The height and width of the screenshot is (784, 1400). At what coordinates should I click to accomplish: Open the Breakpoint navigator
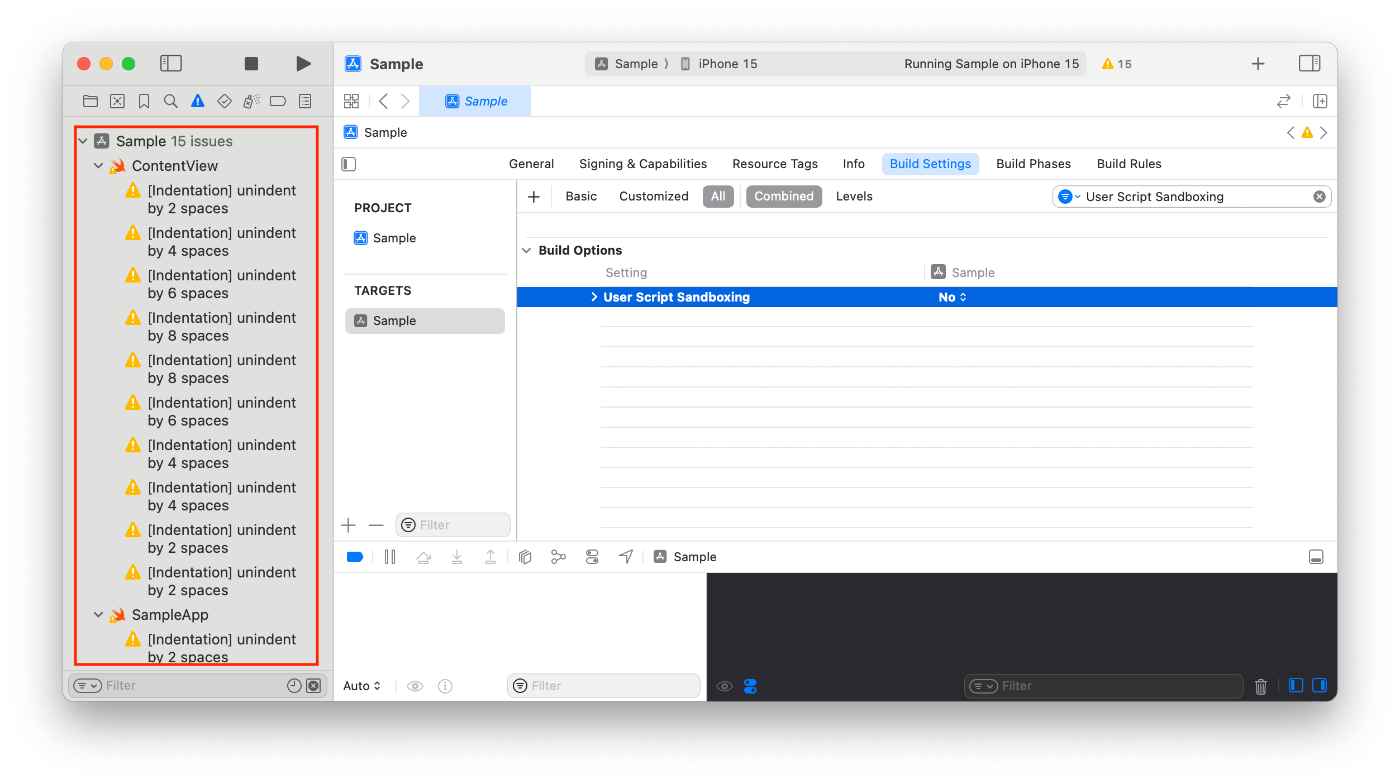pos(278,101)
